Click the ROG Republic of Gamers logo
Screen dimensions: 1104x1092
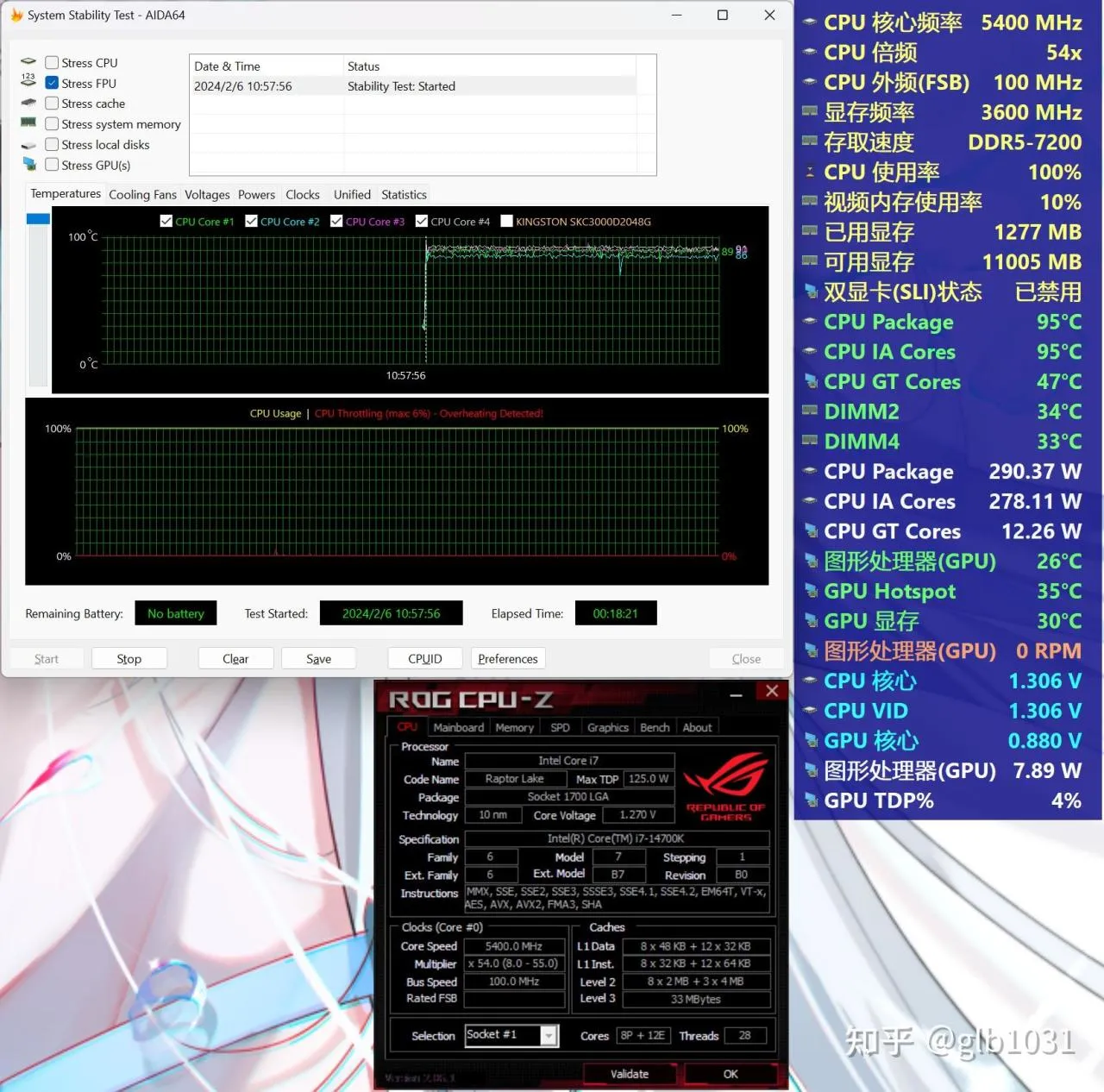click(x=725, y=787)
